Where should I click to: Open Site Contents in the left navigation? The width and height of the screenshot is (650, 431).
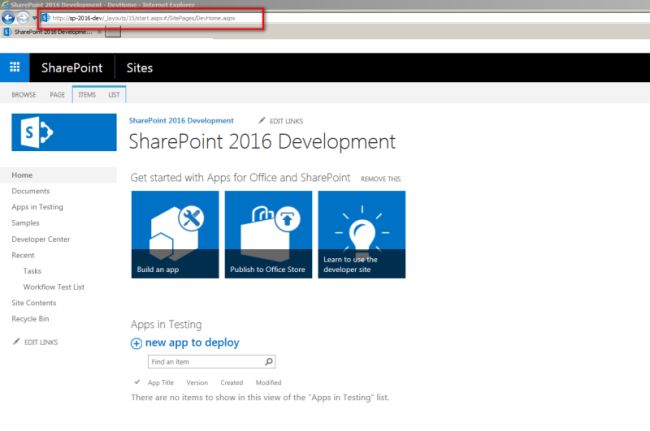tap(34, 303)
